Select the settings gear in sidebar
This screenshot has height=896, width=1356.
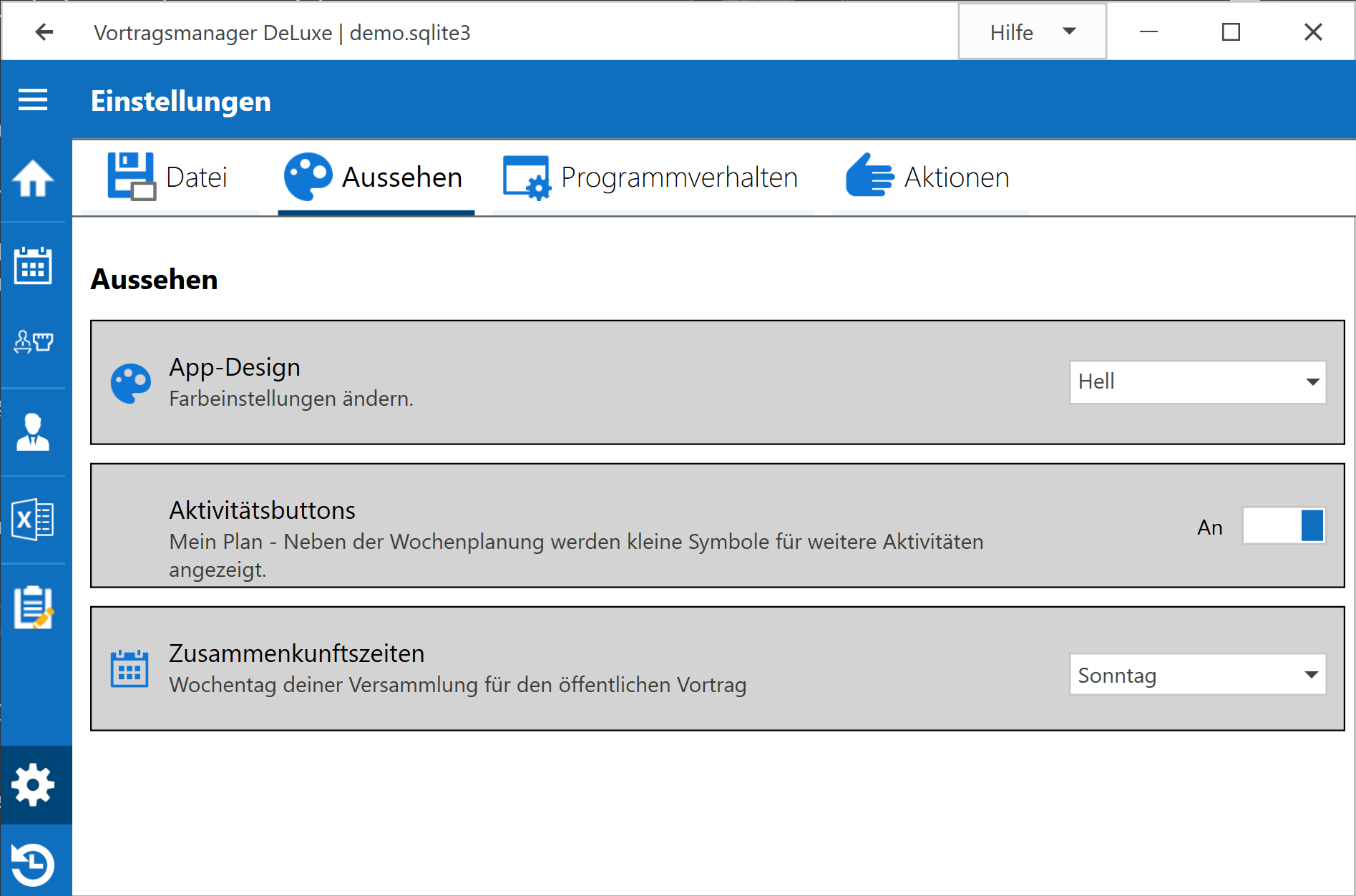point(33,785)
